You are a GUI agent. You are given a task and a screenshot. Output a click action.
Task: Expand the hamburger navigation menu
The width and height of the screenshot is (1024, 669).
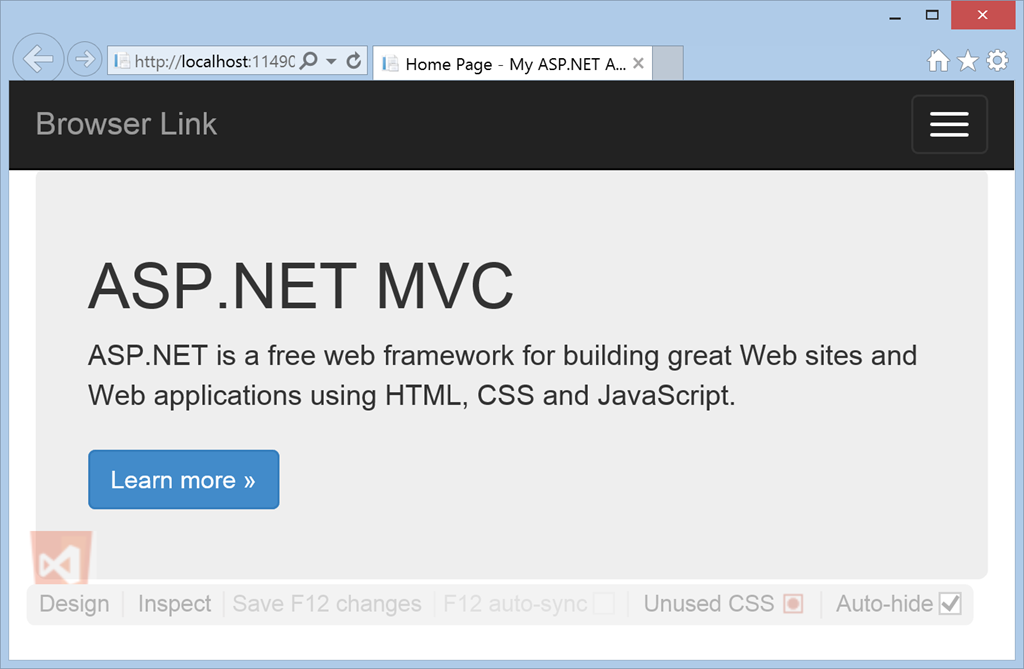click(x=949, y=125)
